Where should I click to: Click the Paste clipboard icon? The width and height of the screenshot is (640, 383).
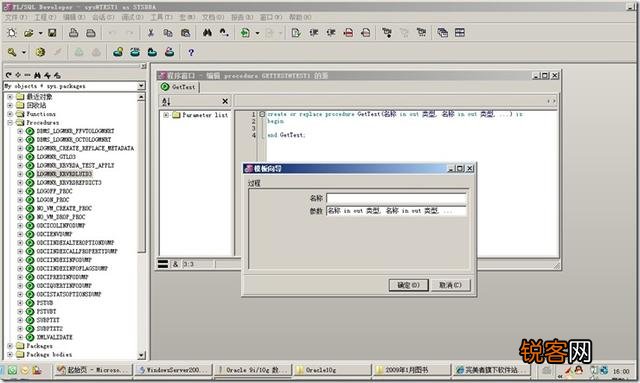185,33
